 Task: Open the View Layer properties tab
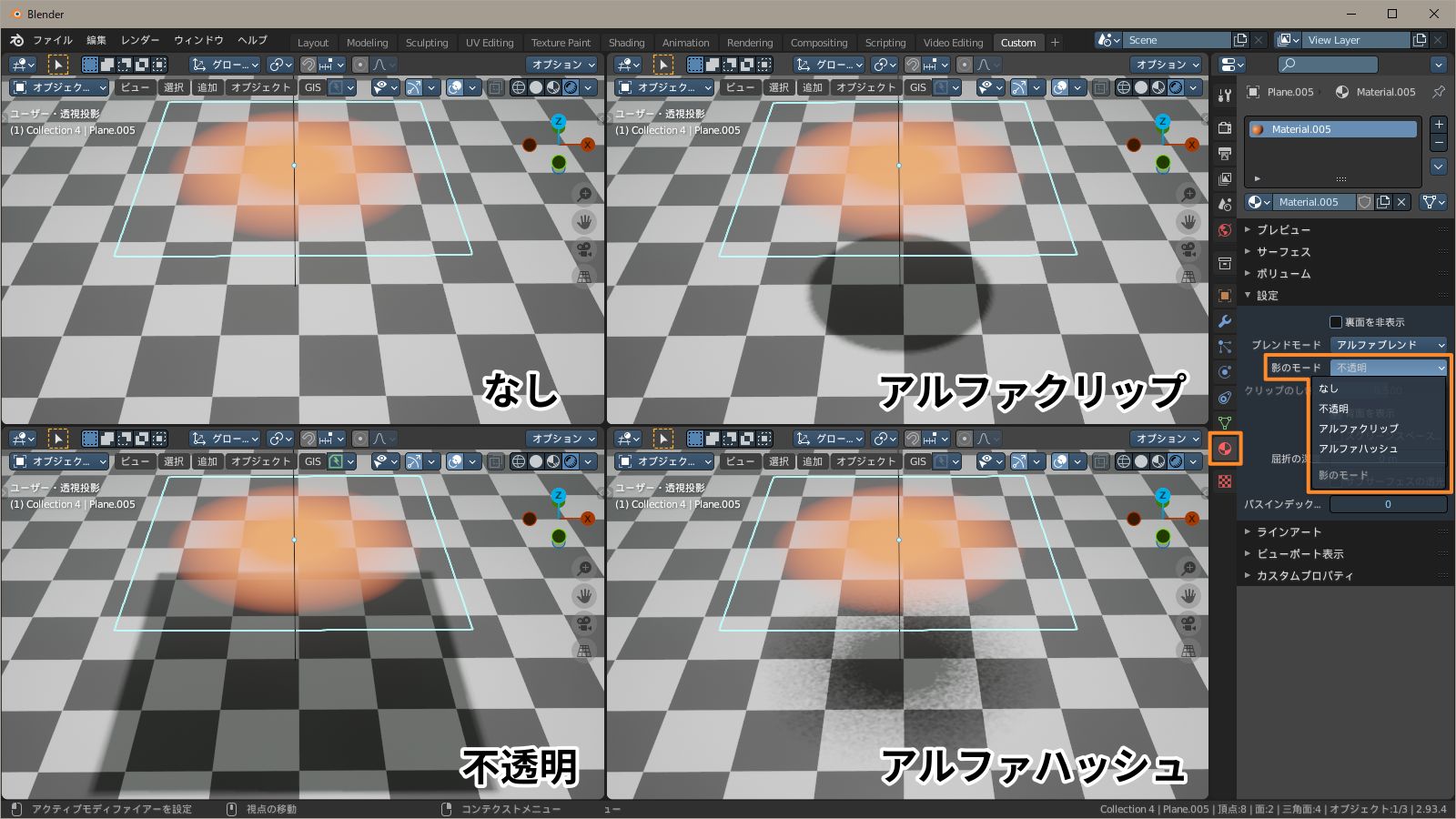tap(1225, 178)
